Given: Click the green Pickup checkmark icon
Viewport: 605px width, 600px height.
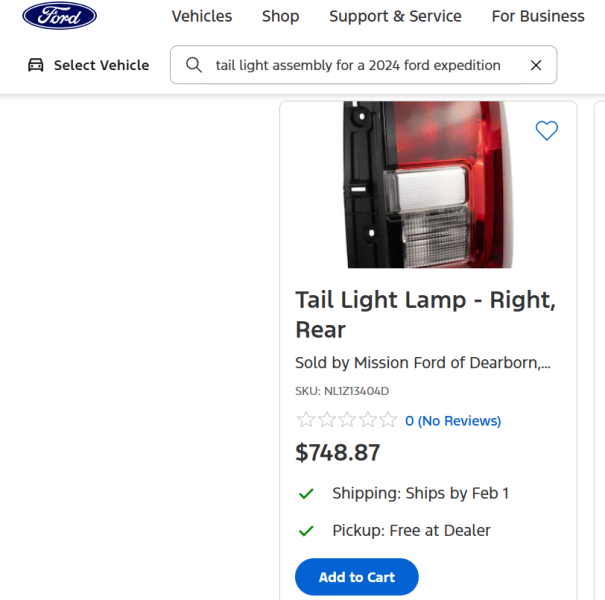Looking at the screenshot, I should tap(307, 531).
